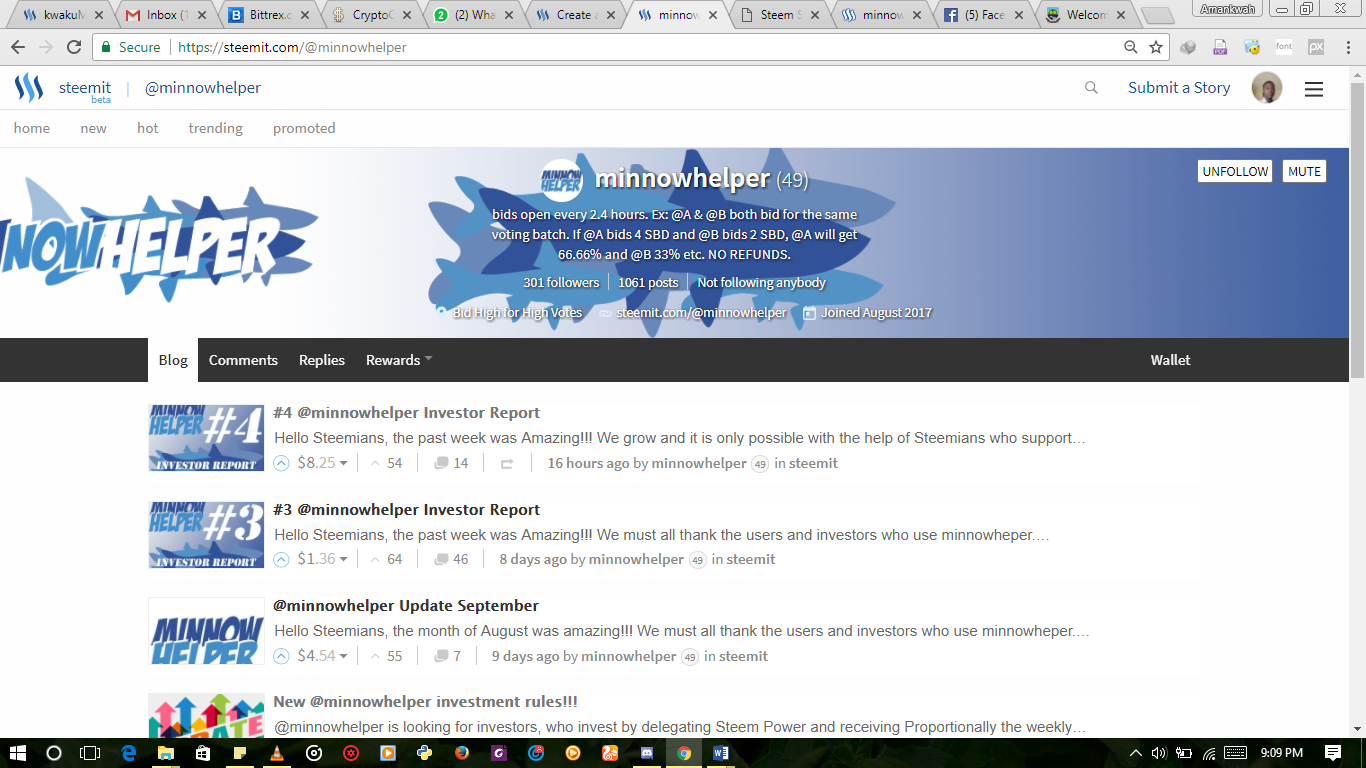This screenshot has width=1366, height=768.
Task: Show voters list for 55 votes
Action: pyautogui.click(x=386, y=656)
